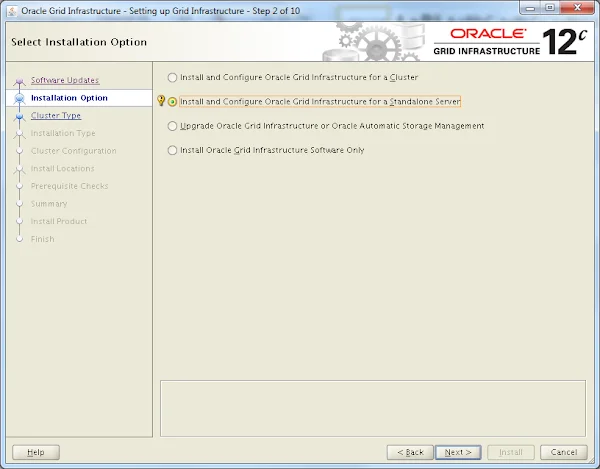
Task: Click the Installation Option step node icon
Action: coord(20,98)
